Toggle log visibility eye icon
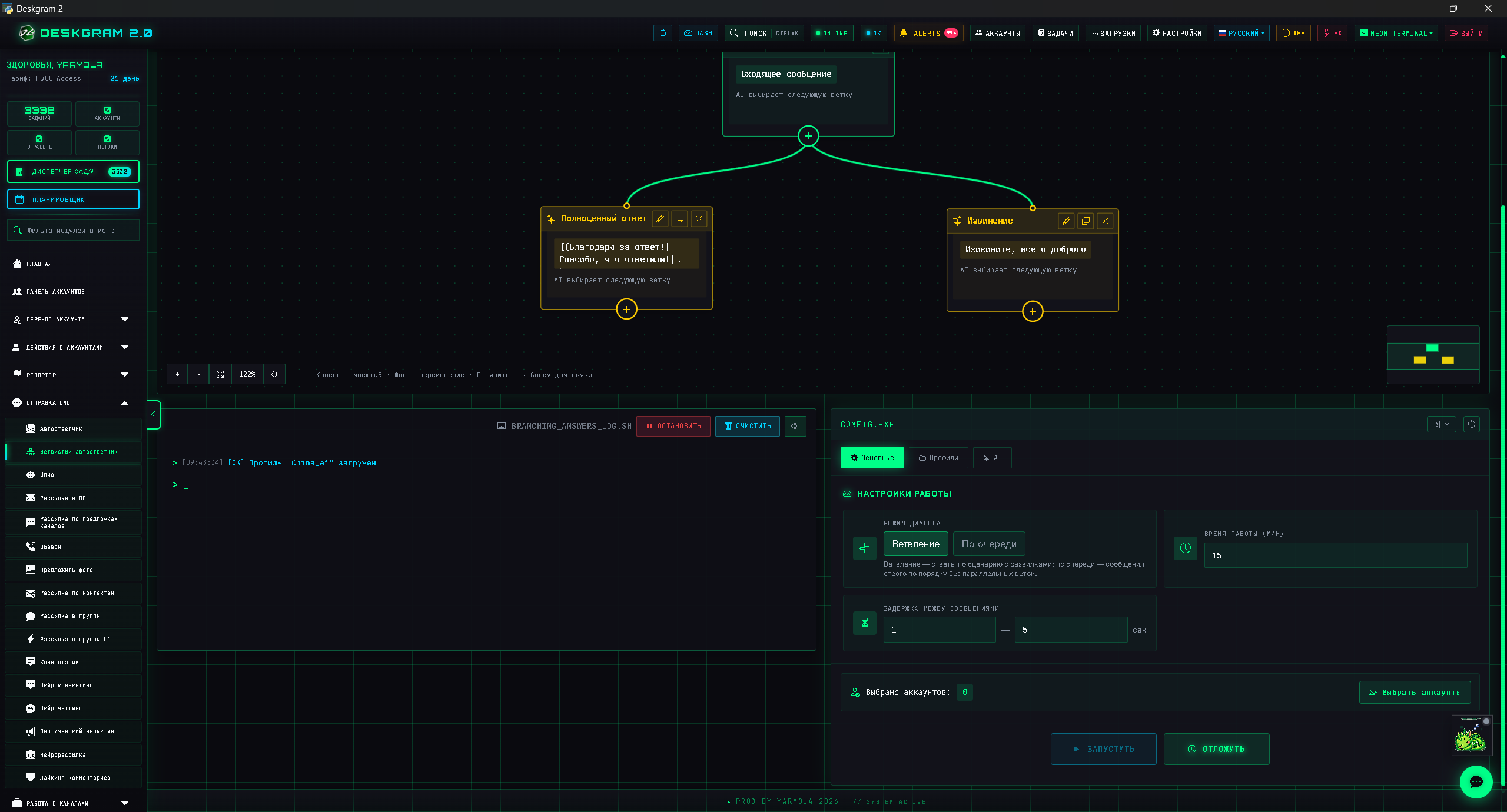This screenshot has height=812, width=1507. [795, 426]
